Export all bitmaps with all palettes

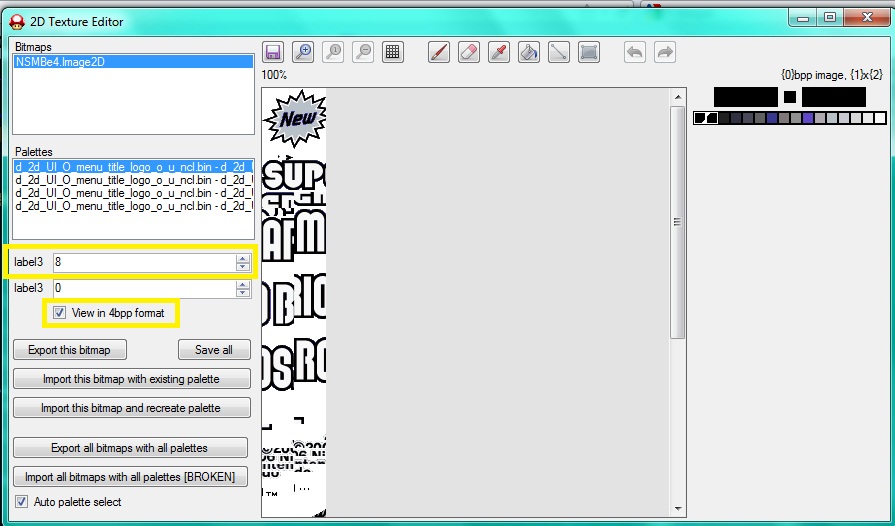[130, 448]
